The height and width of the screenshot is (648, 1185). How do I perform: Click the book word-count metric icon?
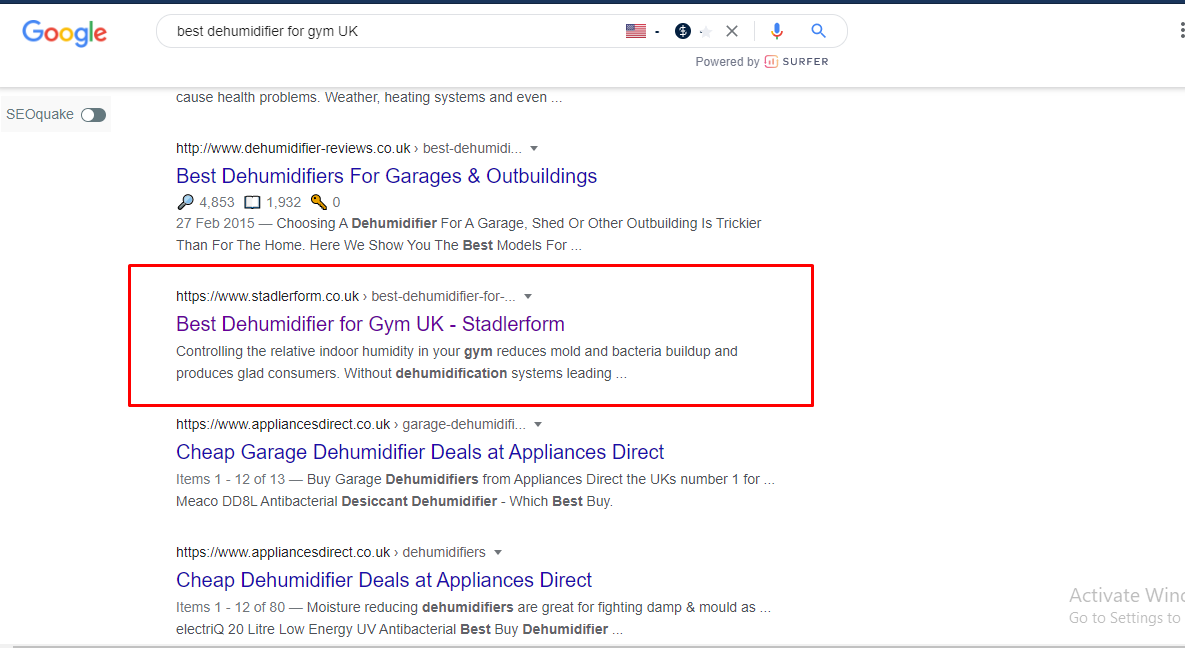tap(252, 202)
